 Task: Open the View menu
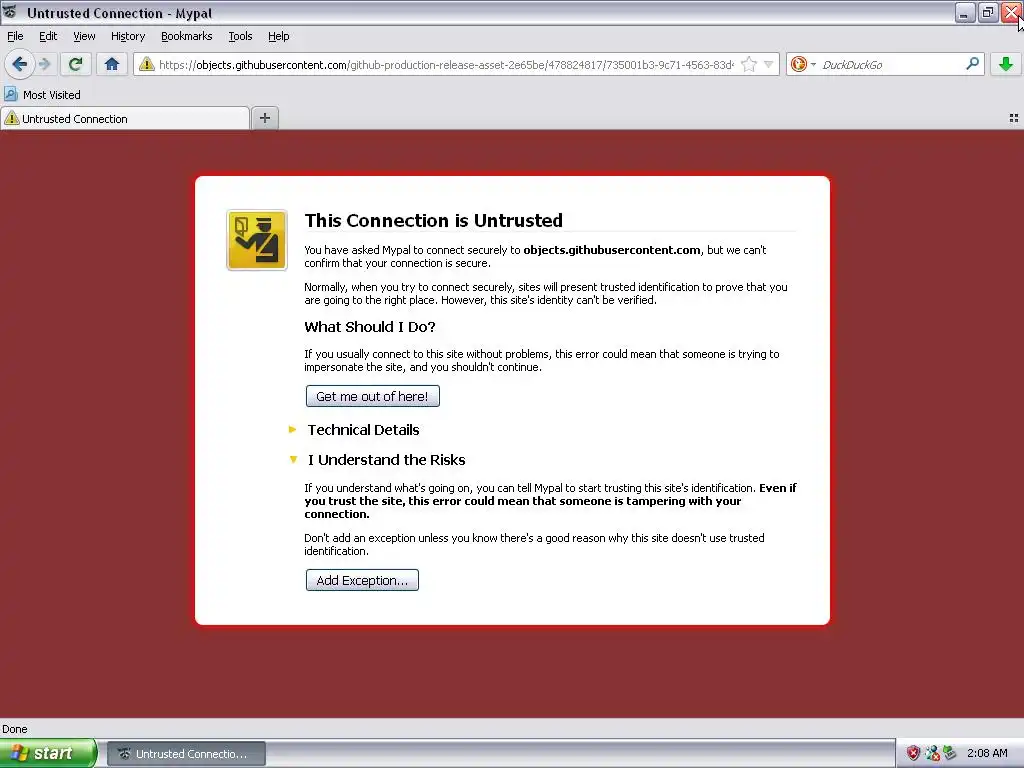(x=84, y=36)
